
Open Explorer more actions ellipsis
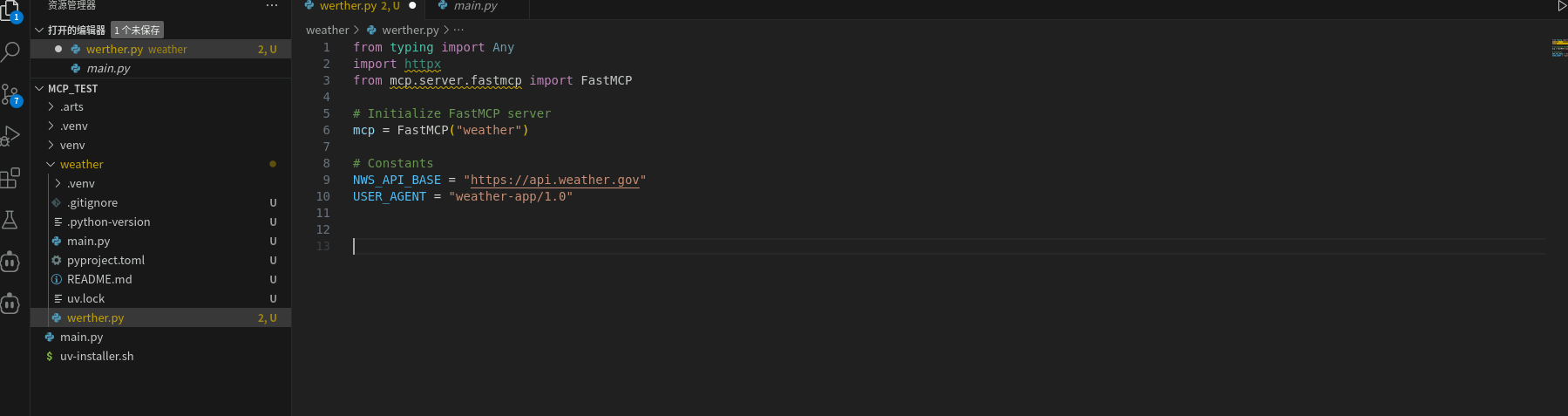pyautogui.click(x=272, y=5)
